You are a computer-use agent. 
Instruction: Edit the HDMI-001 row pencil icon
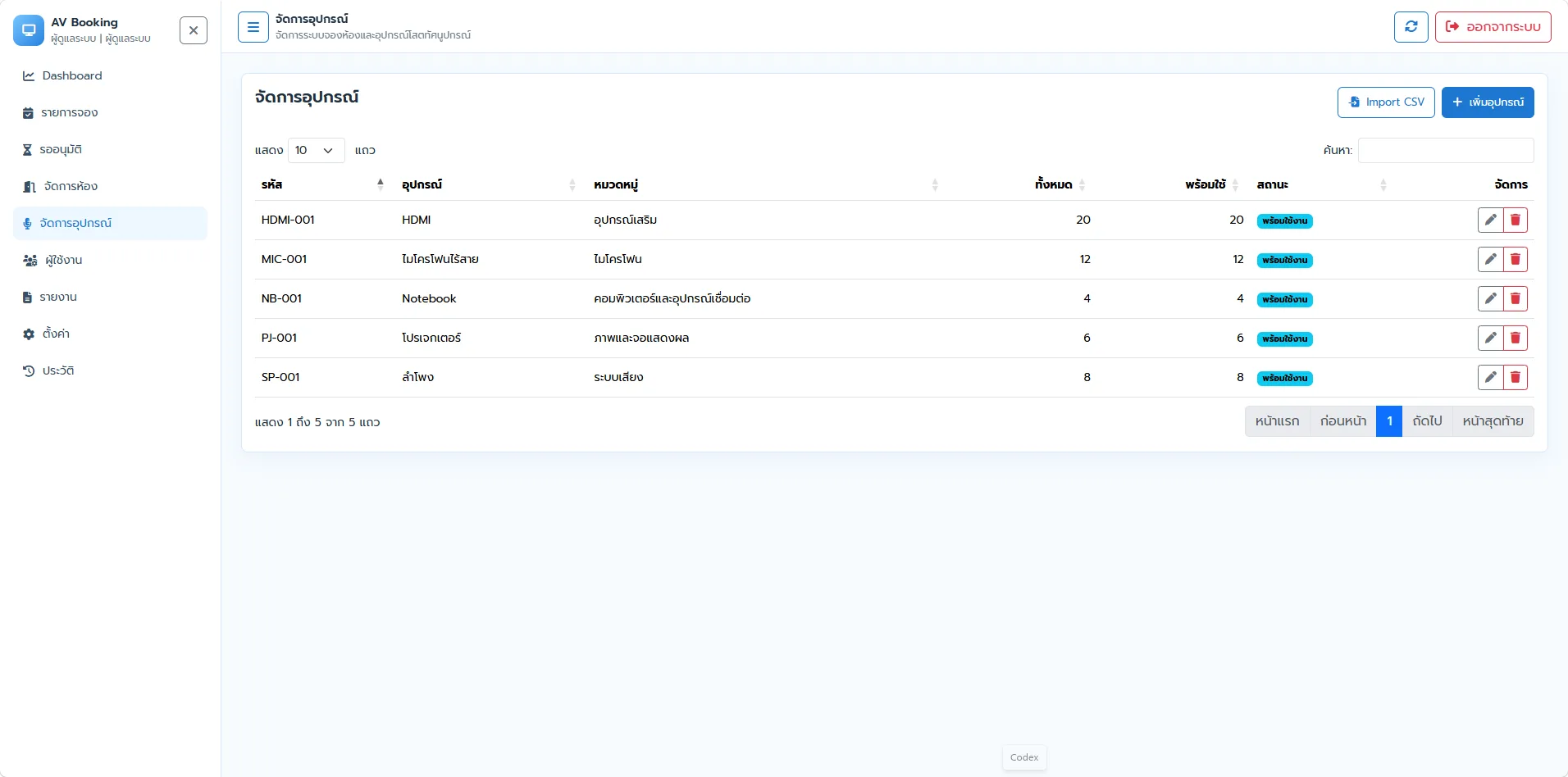(x=1490, y=220)
